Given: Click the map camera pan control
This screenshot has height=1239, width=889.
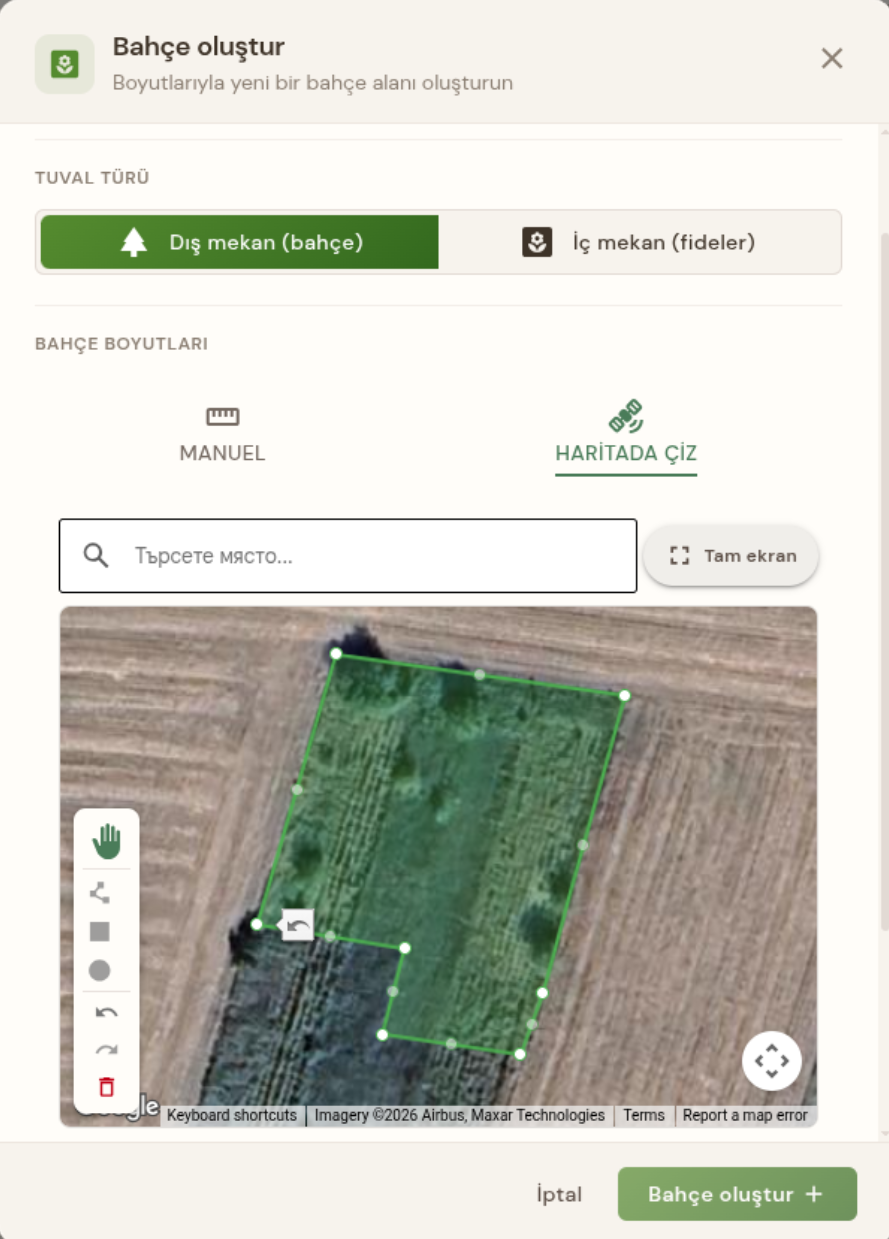Looking at the screenshot, I should tap(772, 1060).
